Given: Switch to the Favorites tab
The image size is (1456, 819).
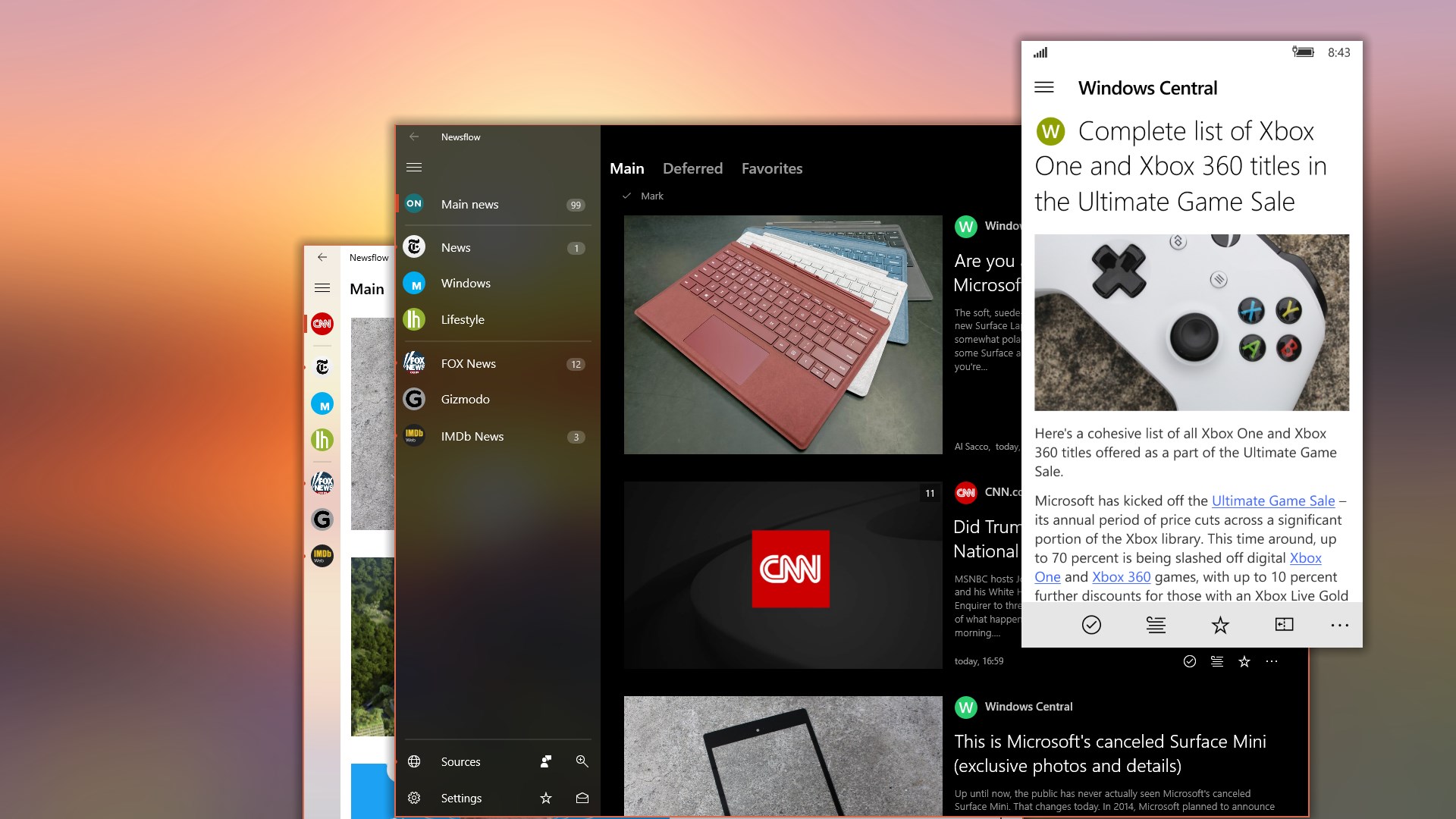Looking at the screenshot, I should [x=771, y=168].
